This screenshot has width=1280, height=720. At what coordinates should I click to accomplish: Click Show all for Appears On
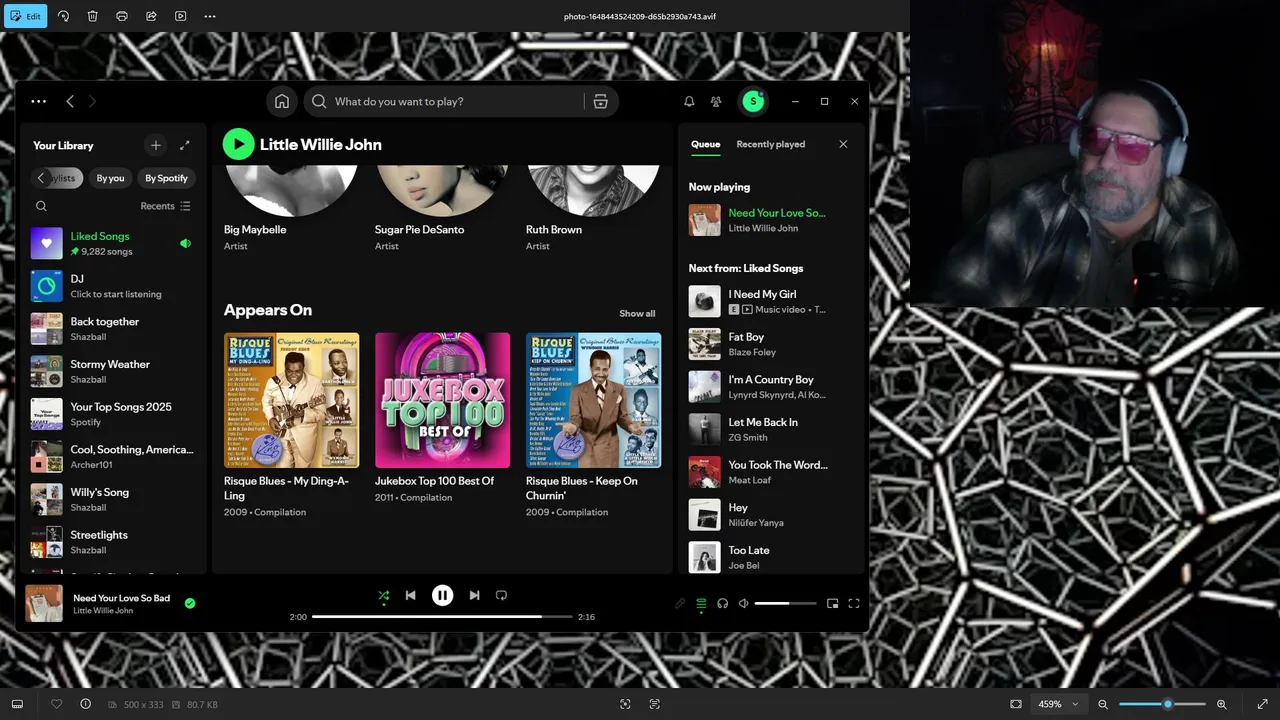tap(637, 313)
